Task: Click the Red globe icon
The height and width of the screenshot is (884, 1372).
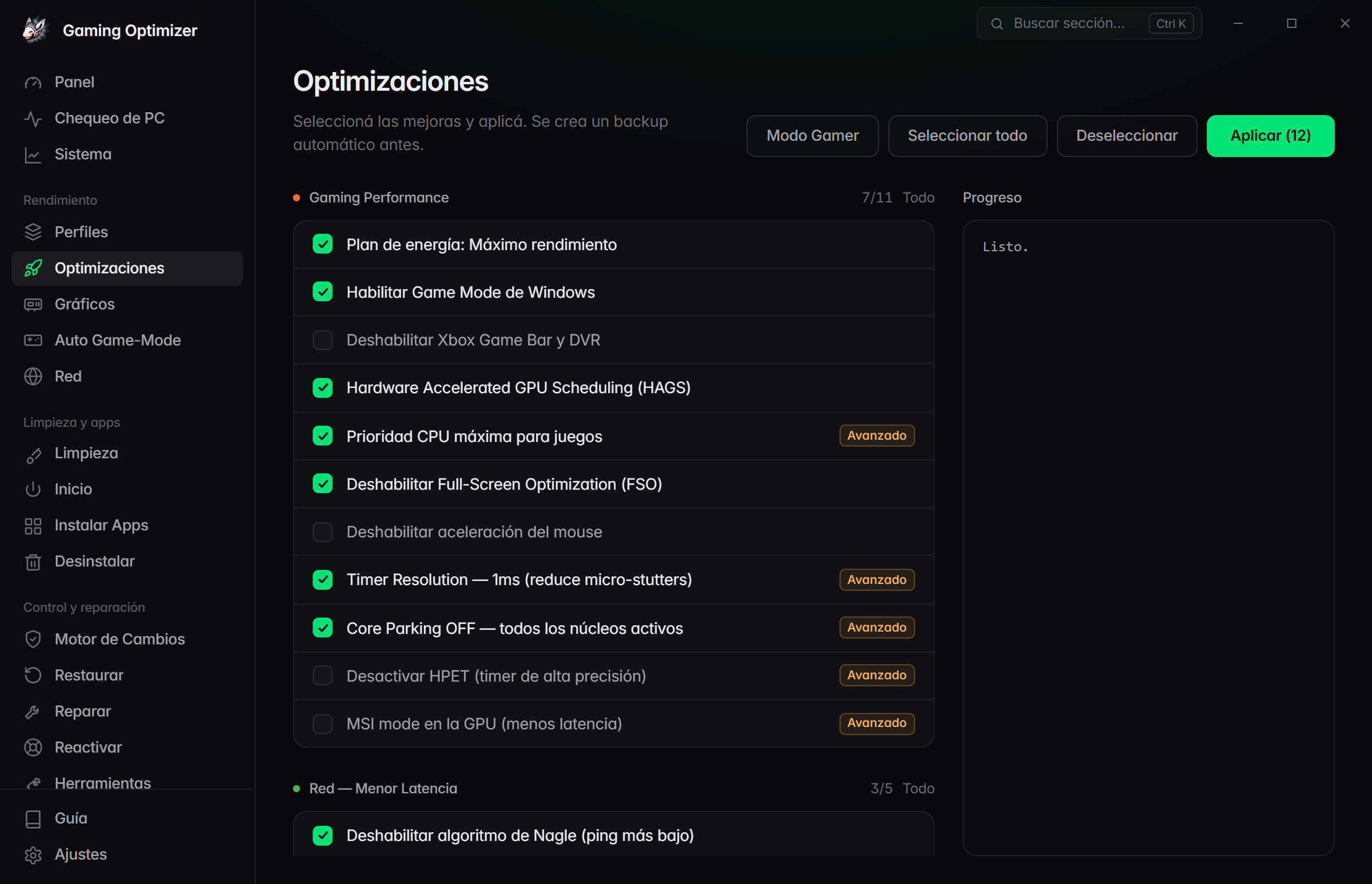Action: 33,376
